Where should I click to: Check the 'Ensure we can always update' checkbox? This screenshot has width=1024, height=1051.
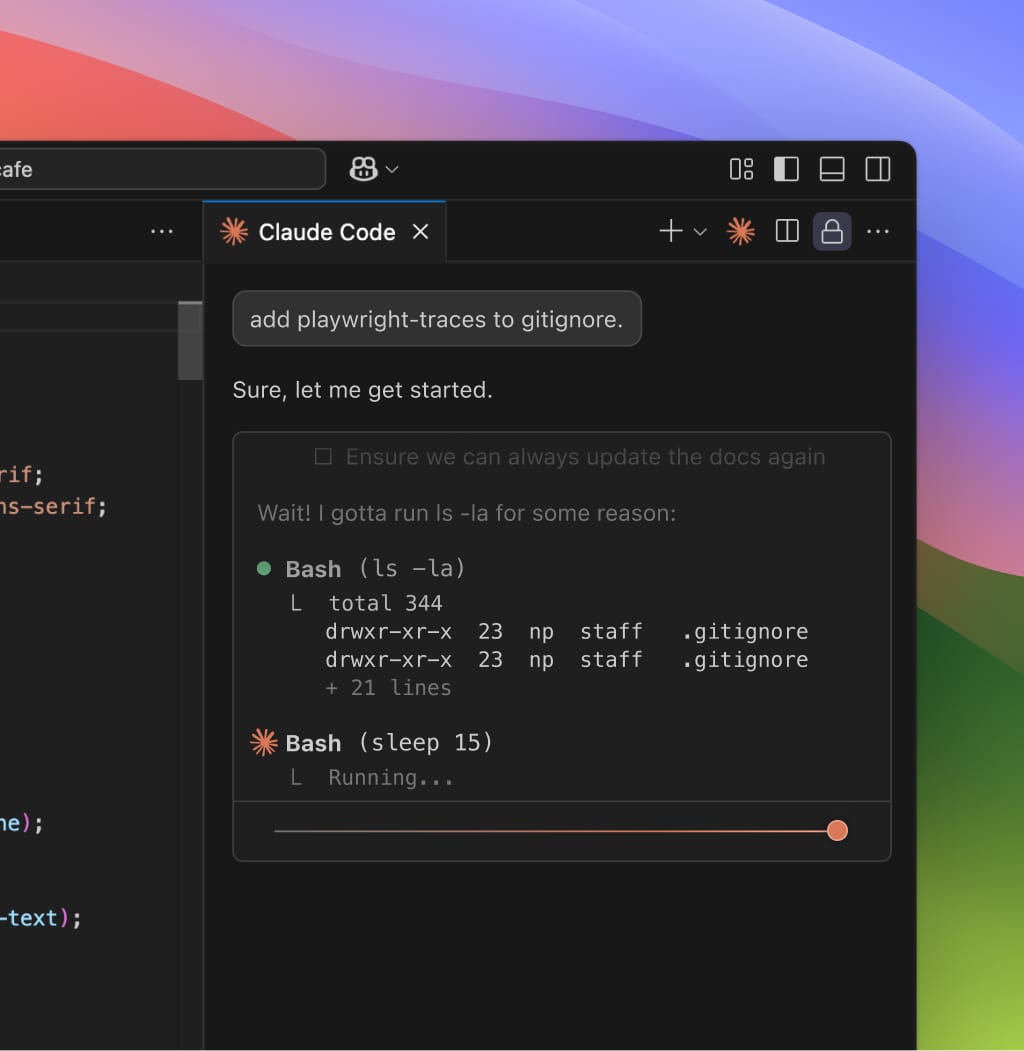coord(323,457)
